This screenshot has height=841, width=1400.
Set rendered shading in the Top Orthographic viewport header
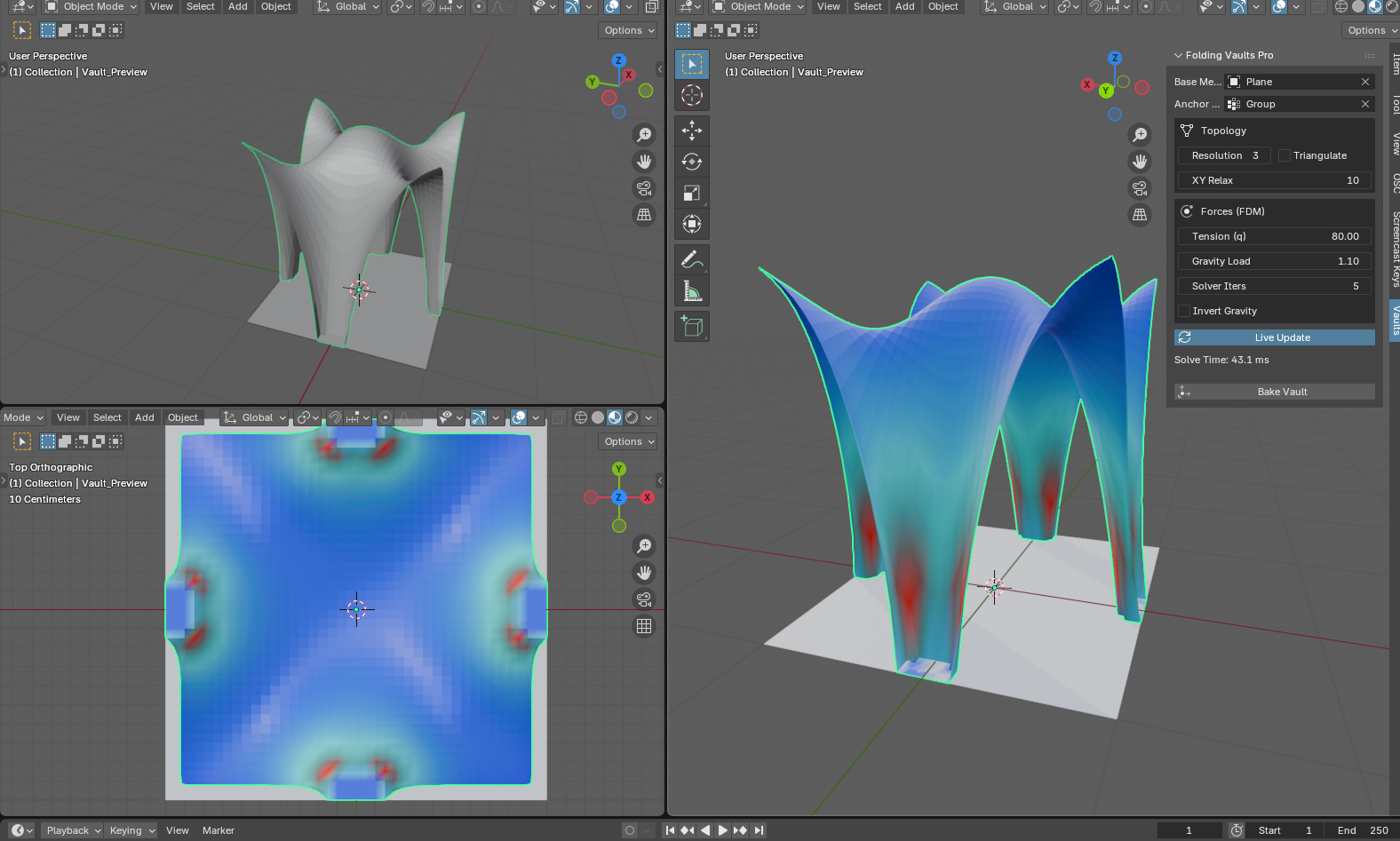632,417
